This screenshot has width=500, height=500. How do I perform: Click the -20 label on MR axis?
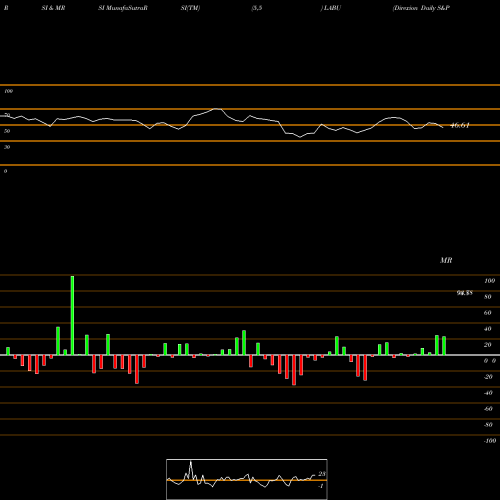(x=488, y=377)
